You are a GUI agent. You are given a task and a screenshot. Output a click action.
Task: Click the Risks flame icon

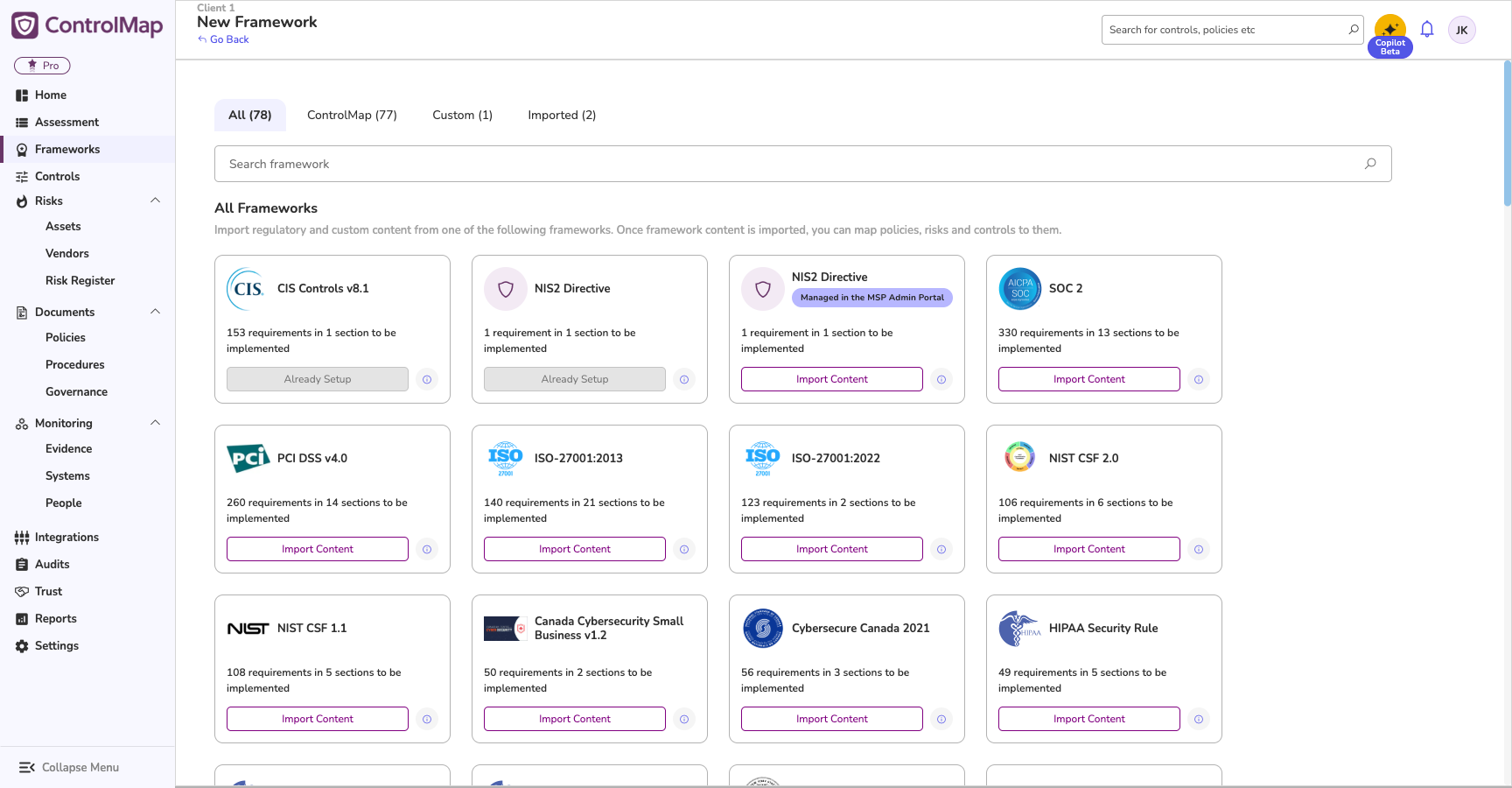click(x=22, y=201)
